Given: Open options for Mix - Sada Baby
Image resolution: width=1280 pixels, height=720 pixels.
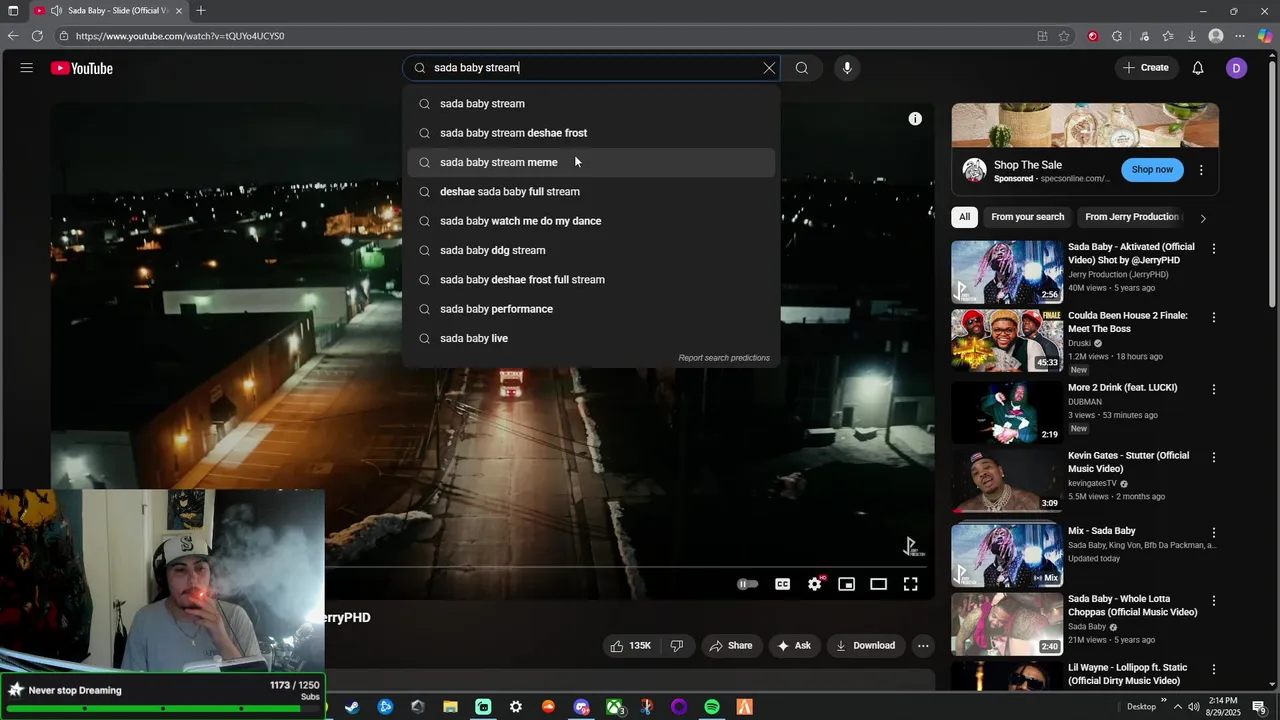Looking at the screenshot, I should [x=1214, y=534].
